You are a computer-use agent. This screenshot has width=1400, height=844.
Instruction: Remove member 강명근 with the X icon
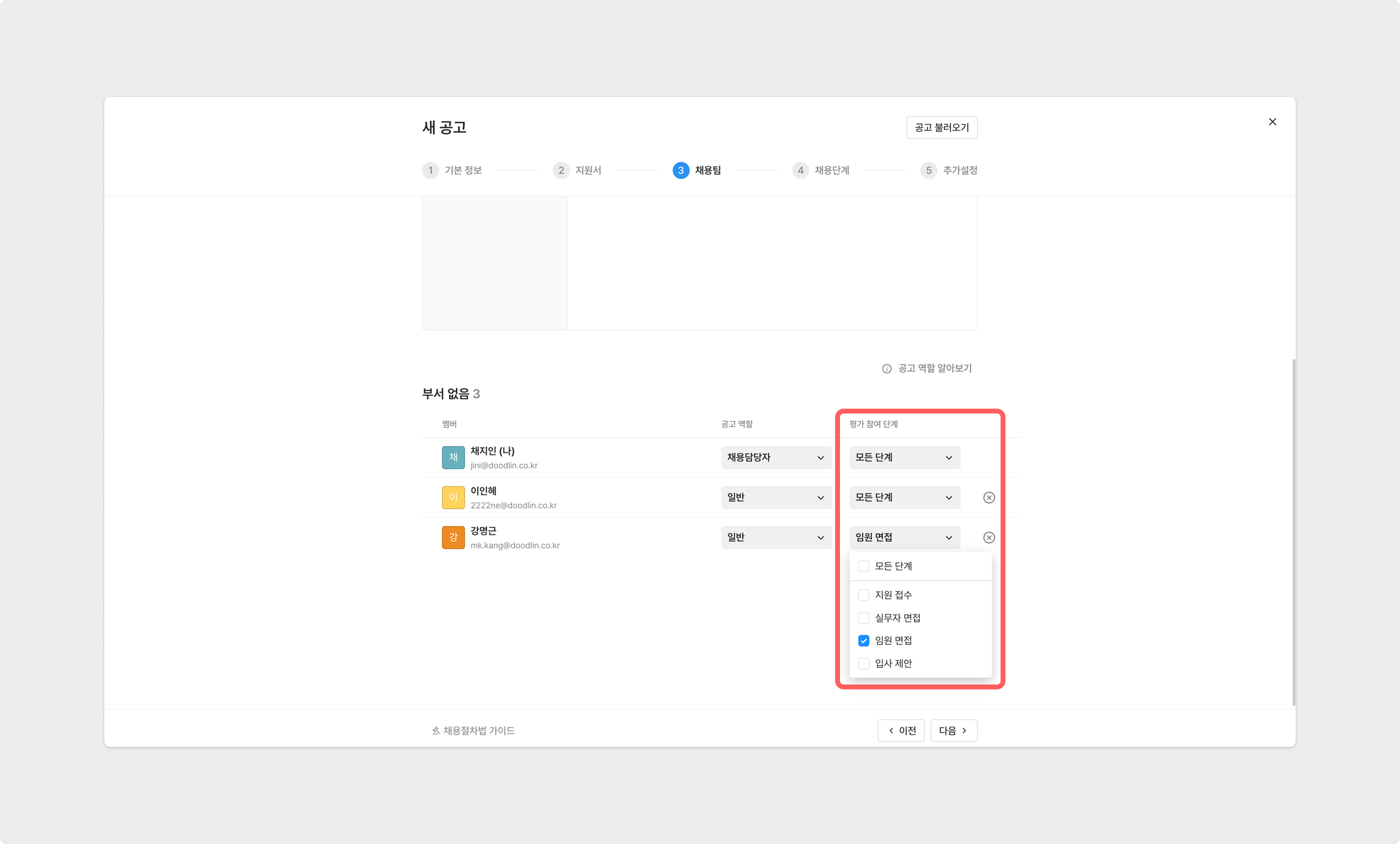[989, 537]
